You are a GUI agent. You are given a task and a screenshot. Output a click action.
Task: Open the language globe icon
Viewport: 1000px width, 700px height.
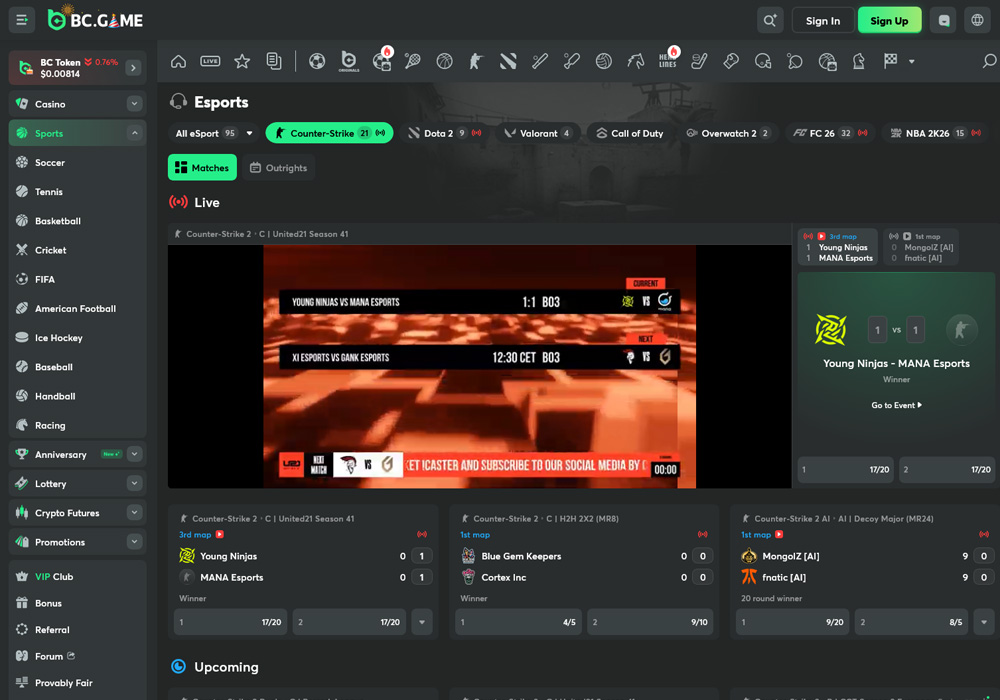pyautogui.click(x=977, y=19)
